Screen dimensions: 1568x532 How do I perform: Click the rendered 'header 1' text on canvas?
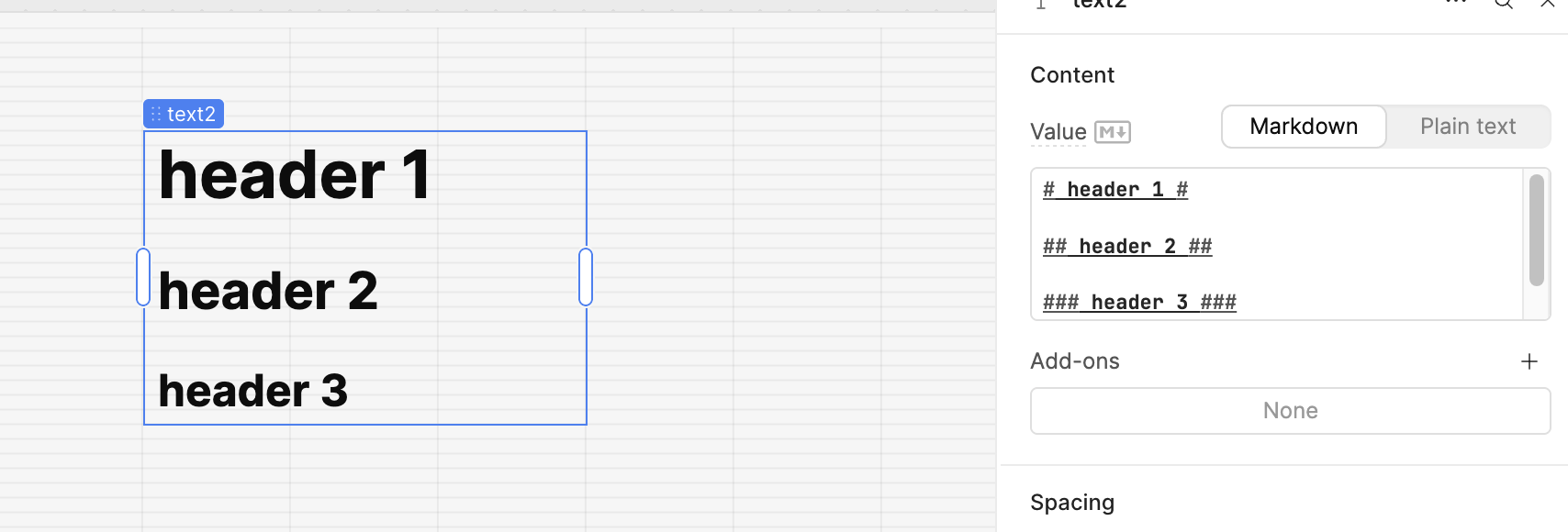(294, 175)
